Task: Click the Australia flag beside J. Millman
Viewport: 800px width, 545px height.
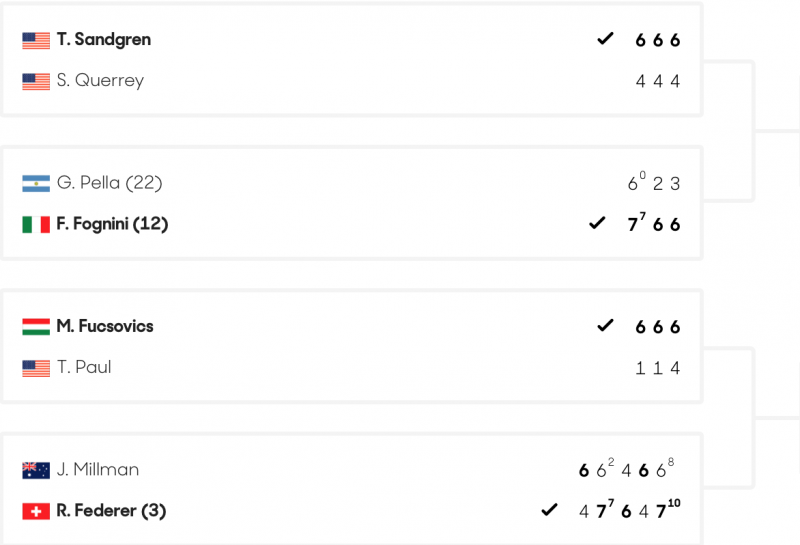Action: (x=36, y=470)
